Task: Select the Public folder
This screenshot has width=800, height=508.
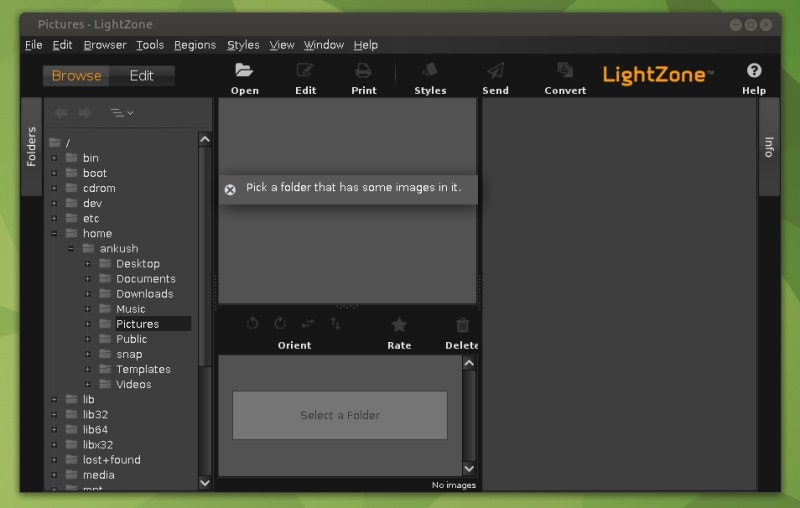Action: (132, 339)
